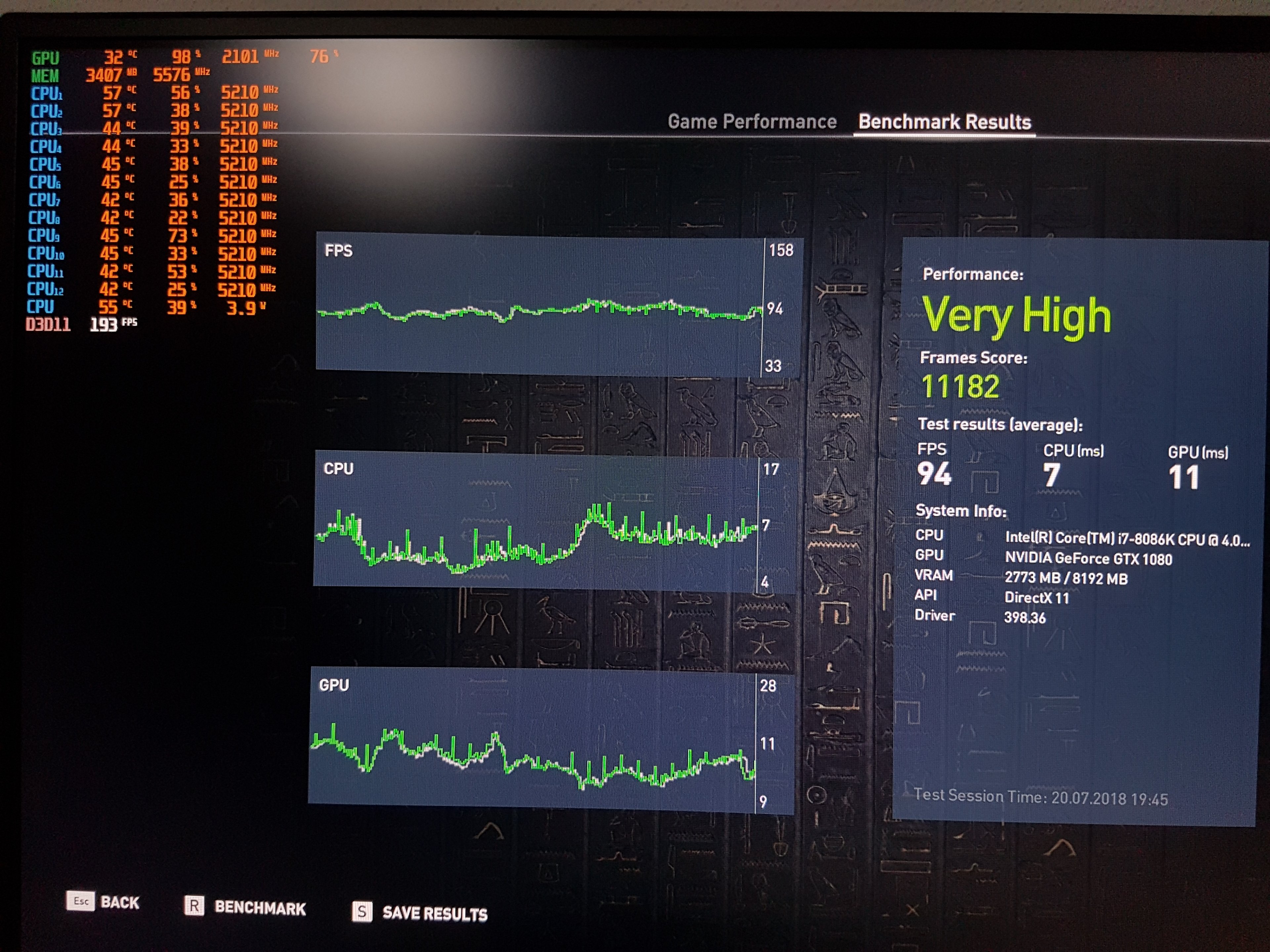Click SAVE RESULTS
This screenshot has height=952, width=1270.
click(x=435, y=914)
